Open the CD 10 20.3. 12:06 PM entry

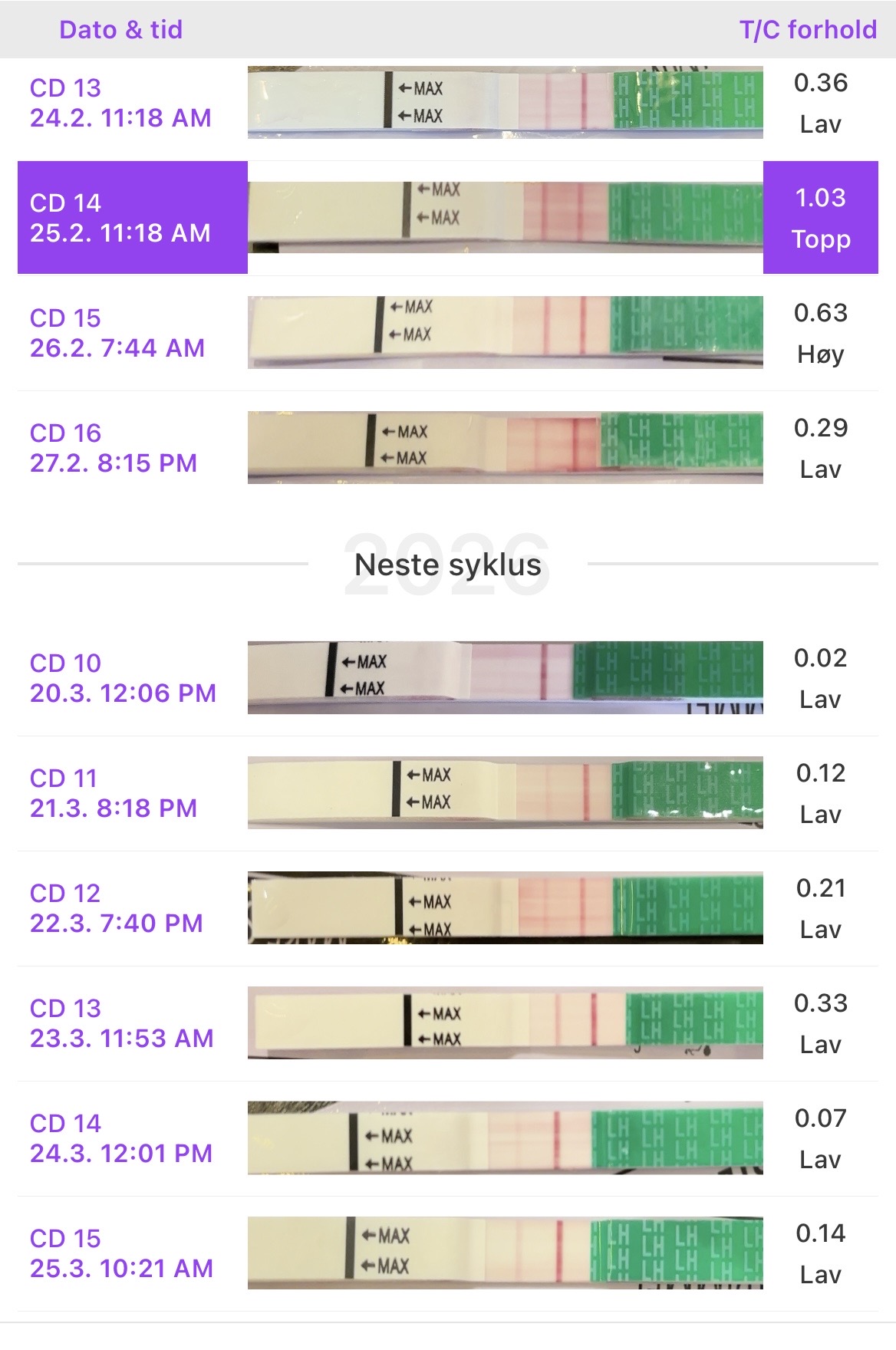coord(123,678)
